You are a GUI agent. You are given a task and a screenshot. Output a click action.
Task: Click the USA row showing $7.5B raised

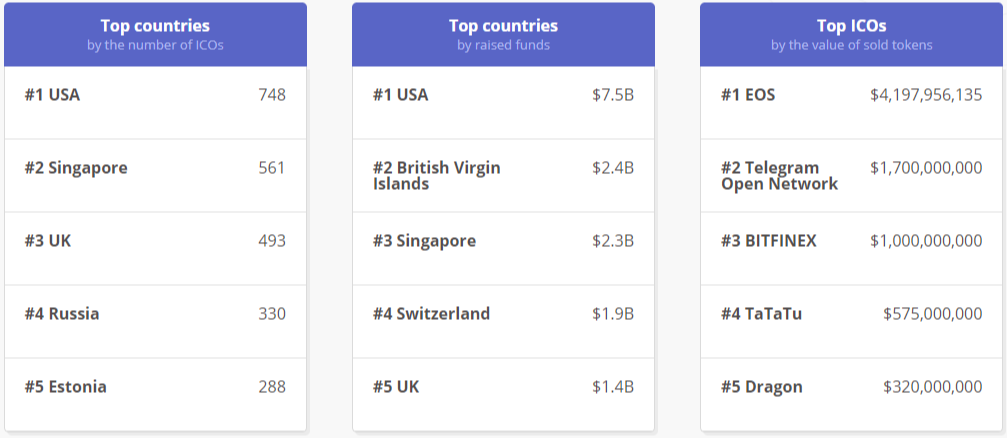pyautogui.click(x=503, y=96)
